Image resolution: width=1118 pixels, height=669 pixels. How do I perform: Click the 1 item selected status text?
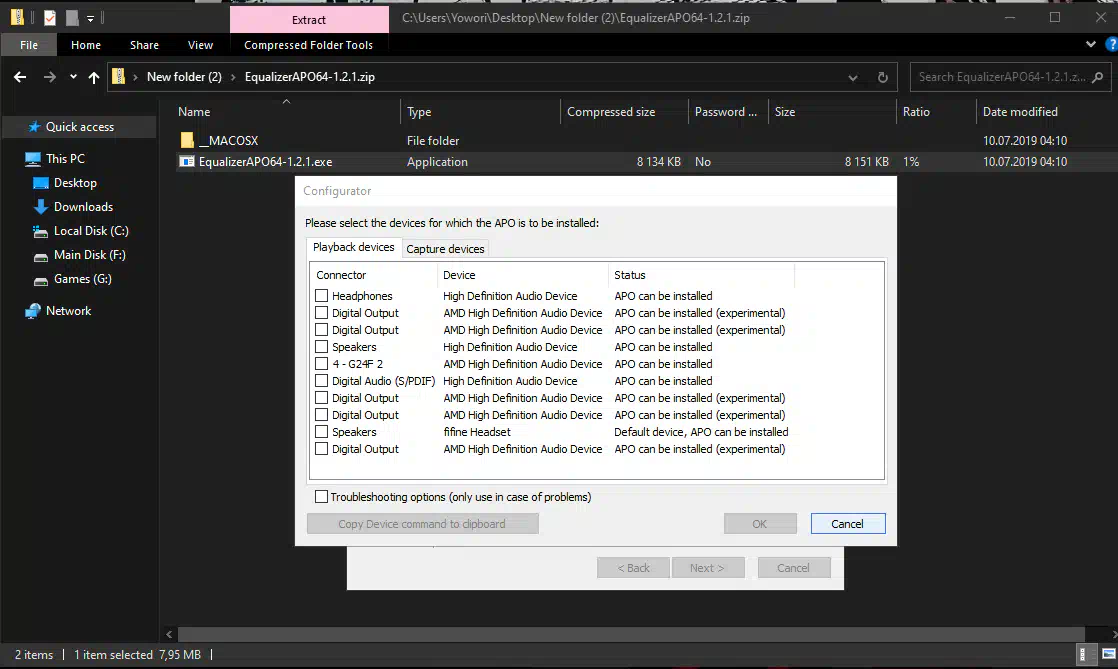pyautogui.click(x=113, y=655)
